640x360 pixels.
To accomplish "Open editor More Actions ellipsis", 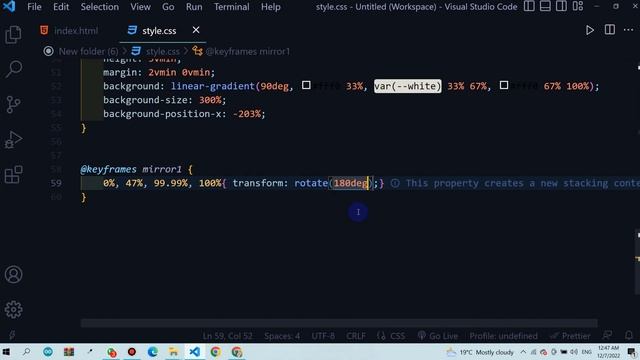I will 628,30.
